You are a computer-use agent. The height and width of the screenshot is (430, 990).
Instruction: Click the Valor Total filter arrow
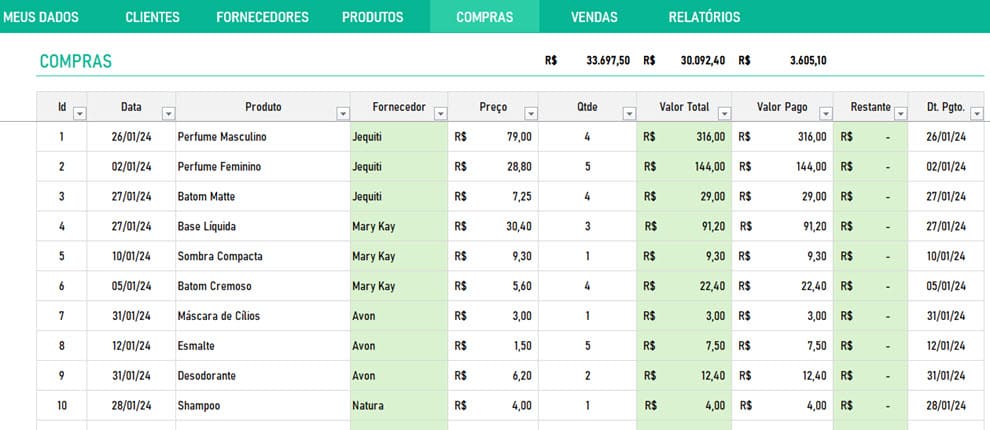724,114
